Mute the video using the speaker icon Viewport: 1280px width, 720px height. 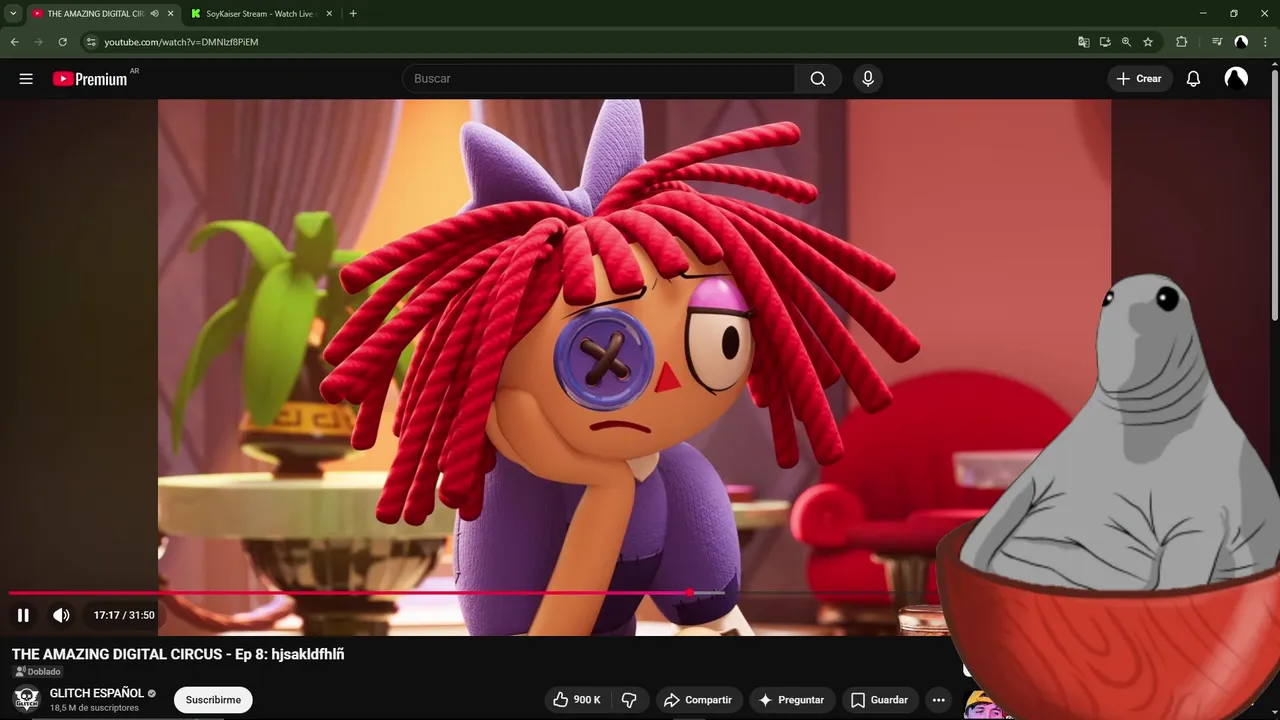[61, 615]
